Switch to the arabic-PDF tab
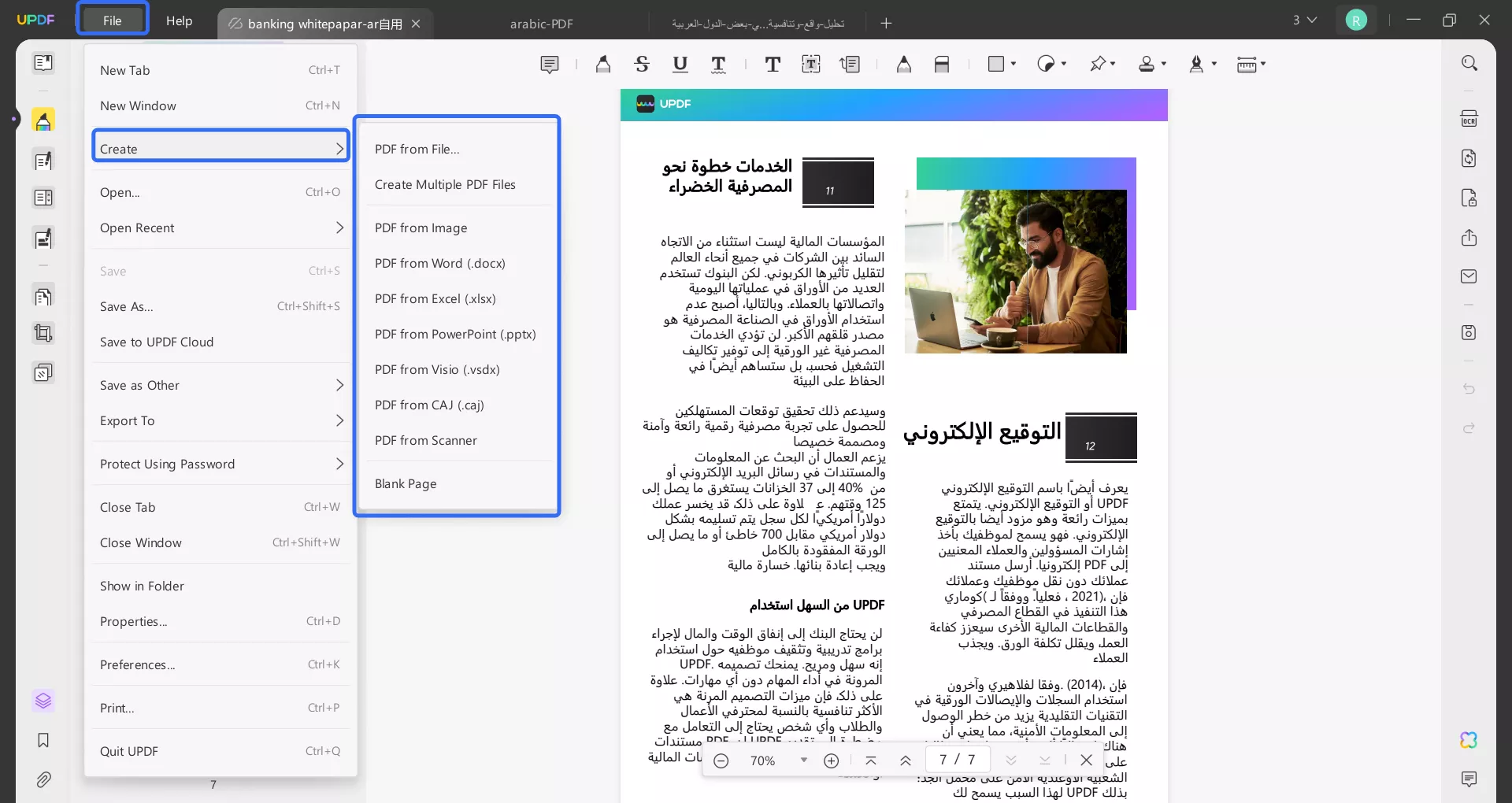 [x=541, y=24]
